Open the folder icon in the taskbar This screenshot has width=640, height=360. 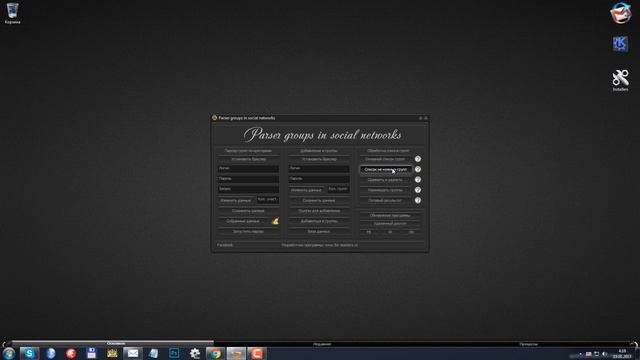click(x=236, y=353)
